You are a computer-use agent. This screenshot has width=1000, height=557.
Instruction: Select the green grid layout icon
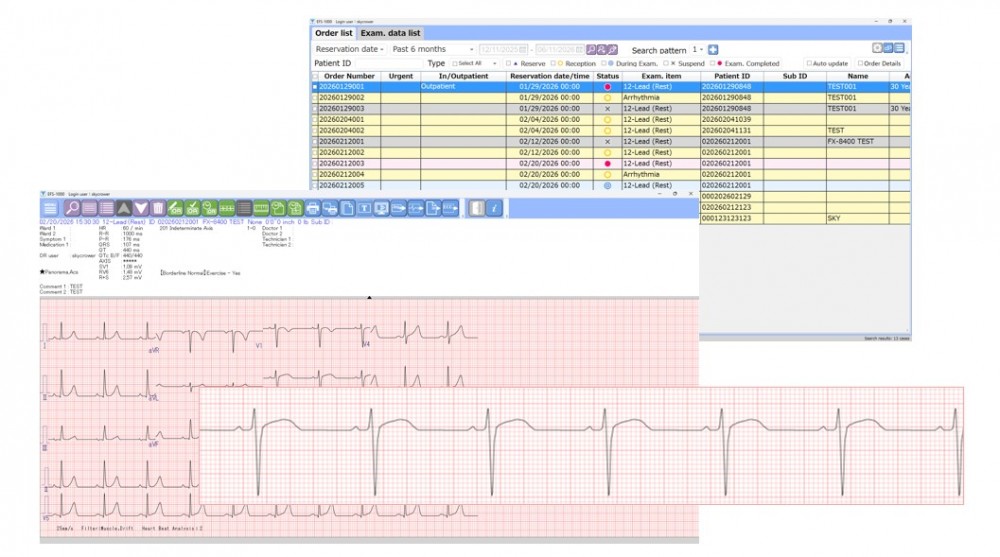[x=227, y=208]
